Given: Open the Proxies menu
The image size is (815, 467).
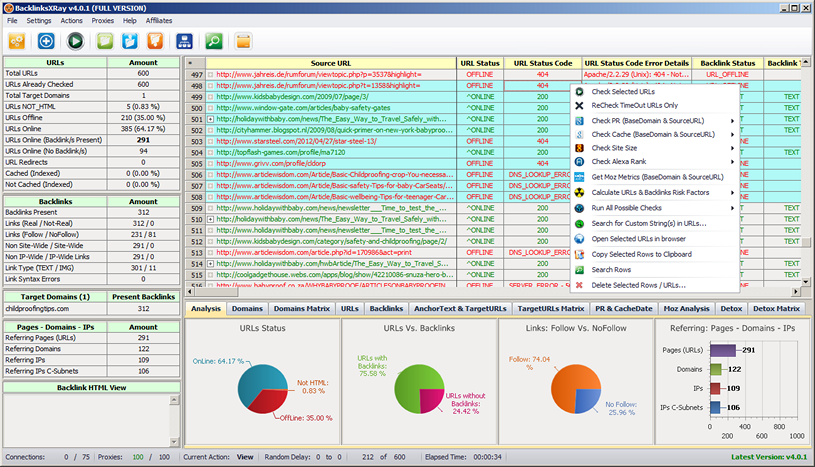Looking at the screenshot, I should pos(102,20).
